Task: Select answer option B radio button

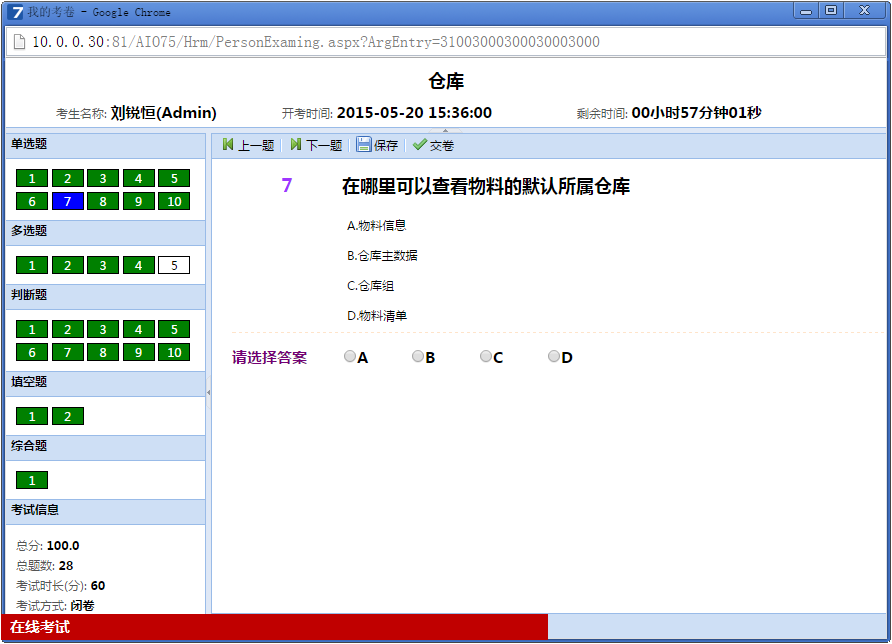Action: [x=418, y=356]
